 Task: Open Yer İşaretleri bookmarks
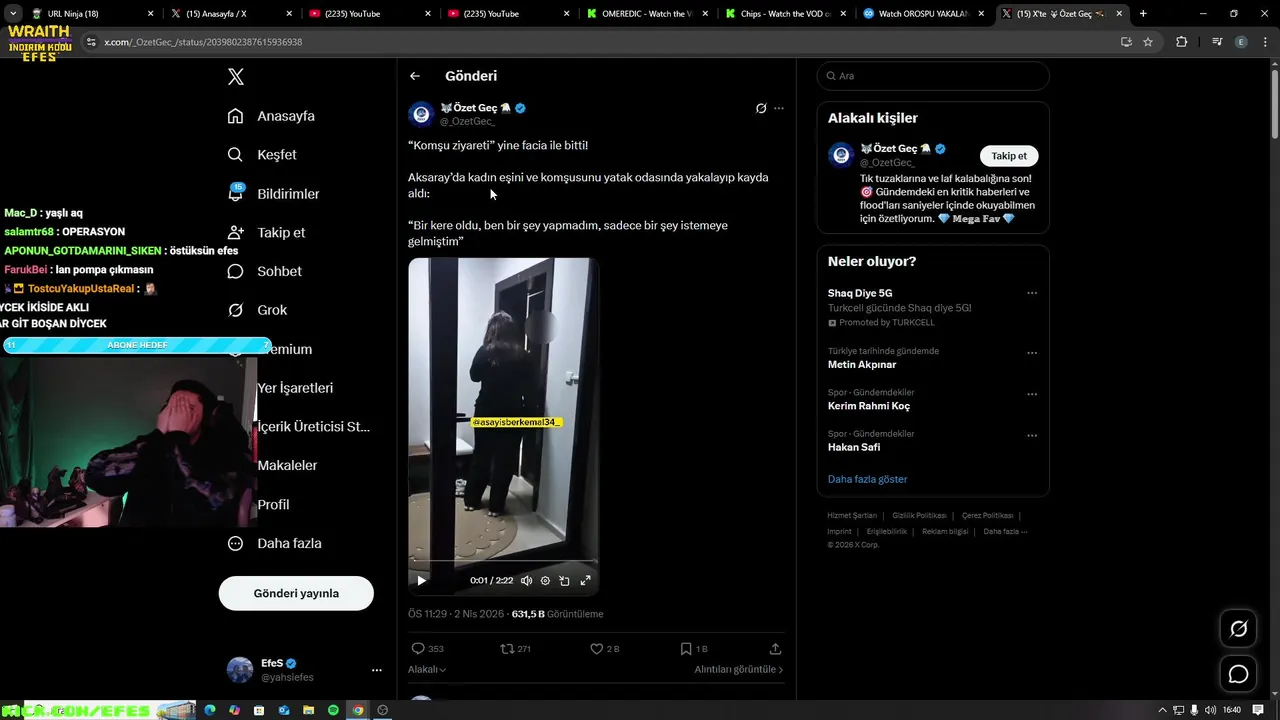(x=295, y=388)
